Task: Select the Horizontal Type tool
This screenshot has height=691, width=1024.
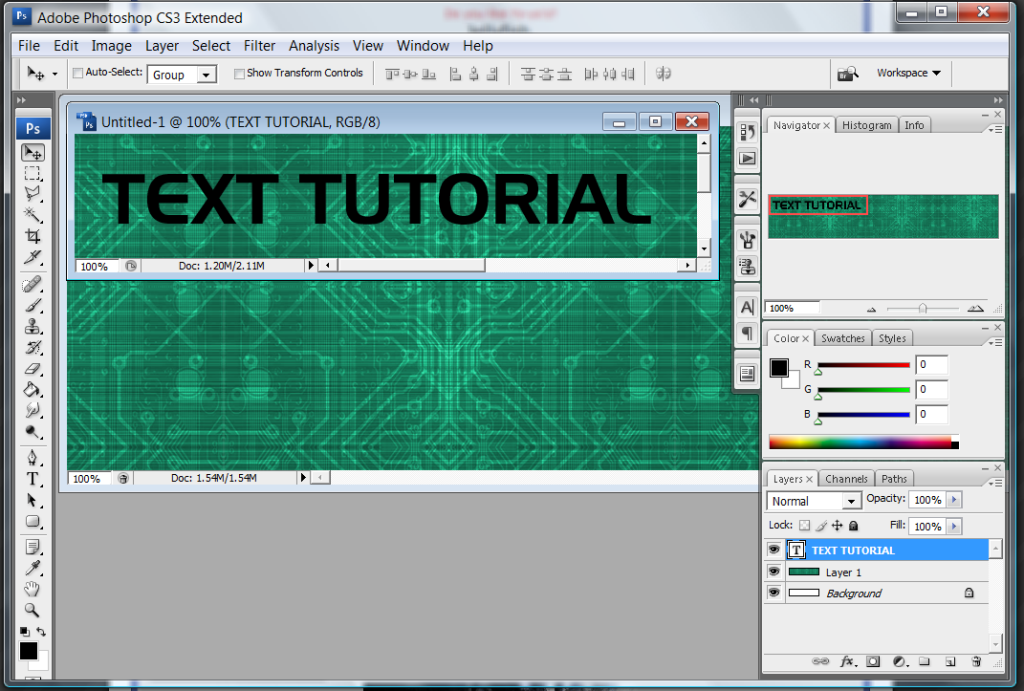Action: pyautogui.click(x=33, y=479)
